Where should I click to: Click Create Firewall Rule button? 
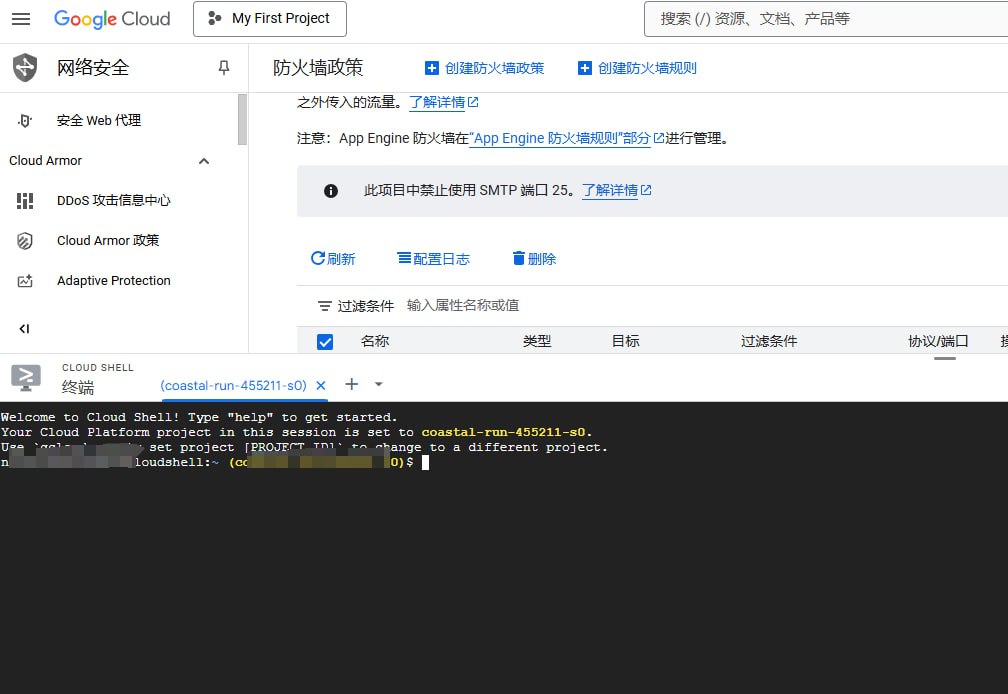click(x=638, y=68)
